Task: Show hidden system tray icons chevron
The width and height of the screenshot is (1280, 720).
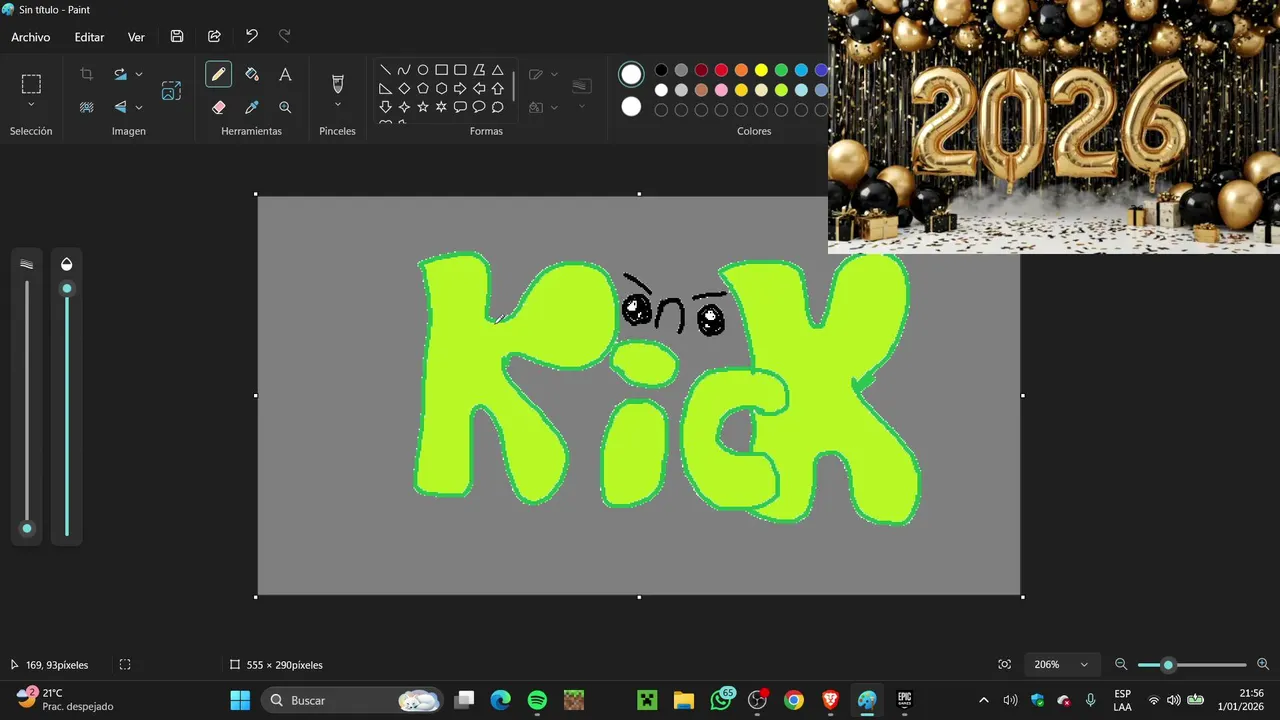Action: [983, 700]
